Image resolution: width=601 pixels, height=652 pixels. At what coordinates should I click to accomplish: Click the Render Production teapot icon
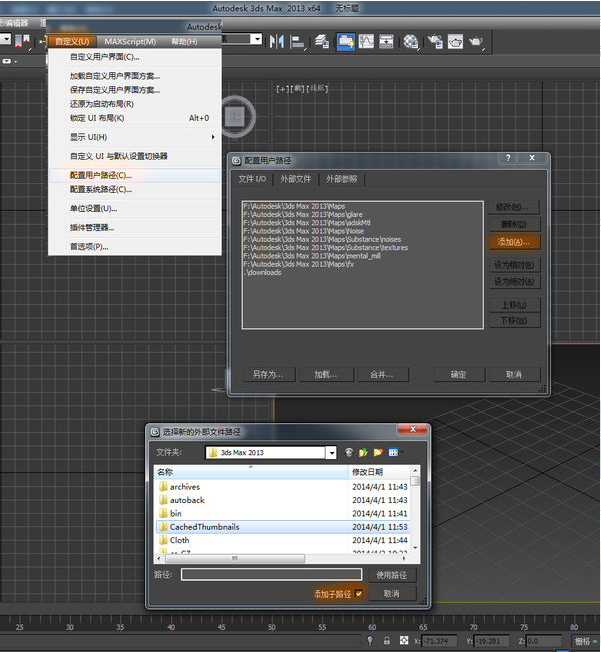(x=476, y=42)
